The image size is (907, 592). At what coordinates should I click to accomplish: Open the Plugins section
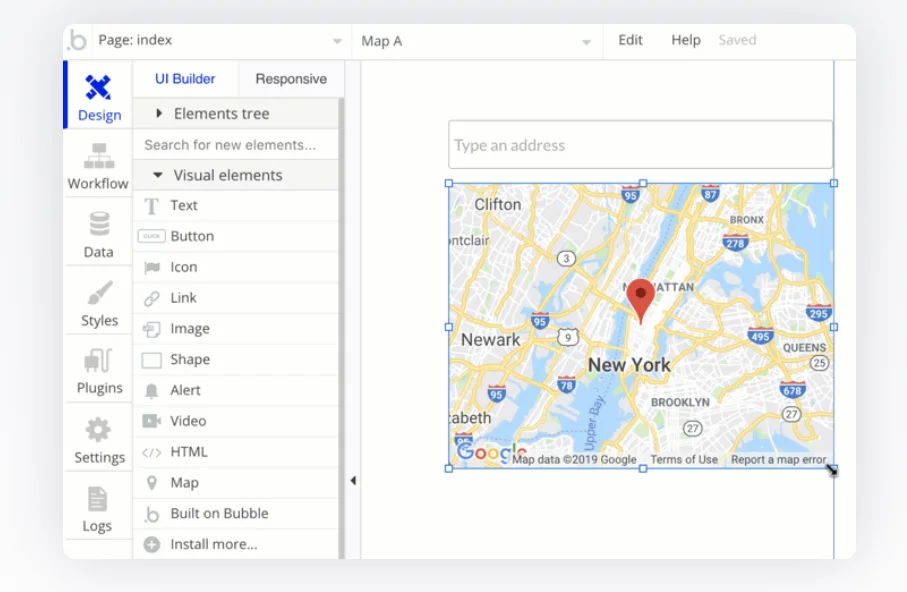coord(99,371)
